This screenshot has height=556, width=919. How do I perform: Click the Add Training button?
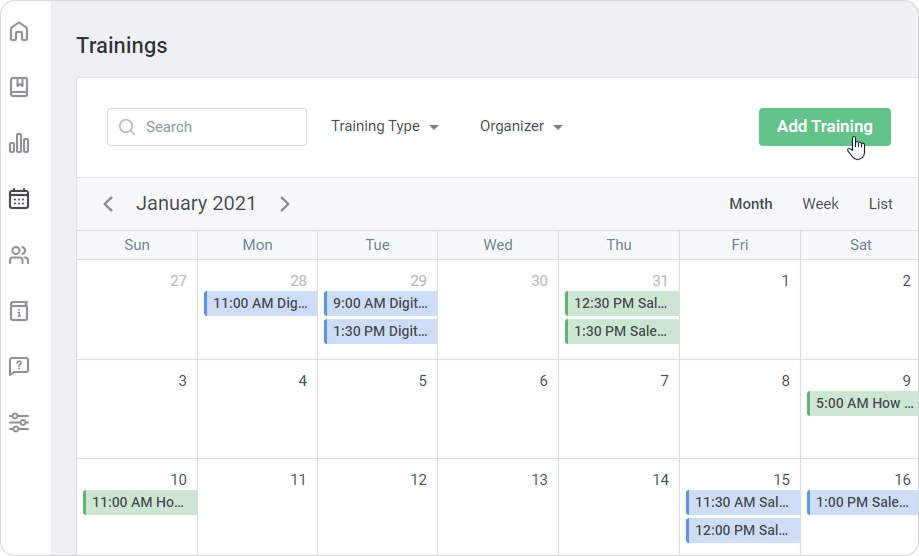pyautogui.click(x=824, y=127)
